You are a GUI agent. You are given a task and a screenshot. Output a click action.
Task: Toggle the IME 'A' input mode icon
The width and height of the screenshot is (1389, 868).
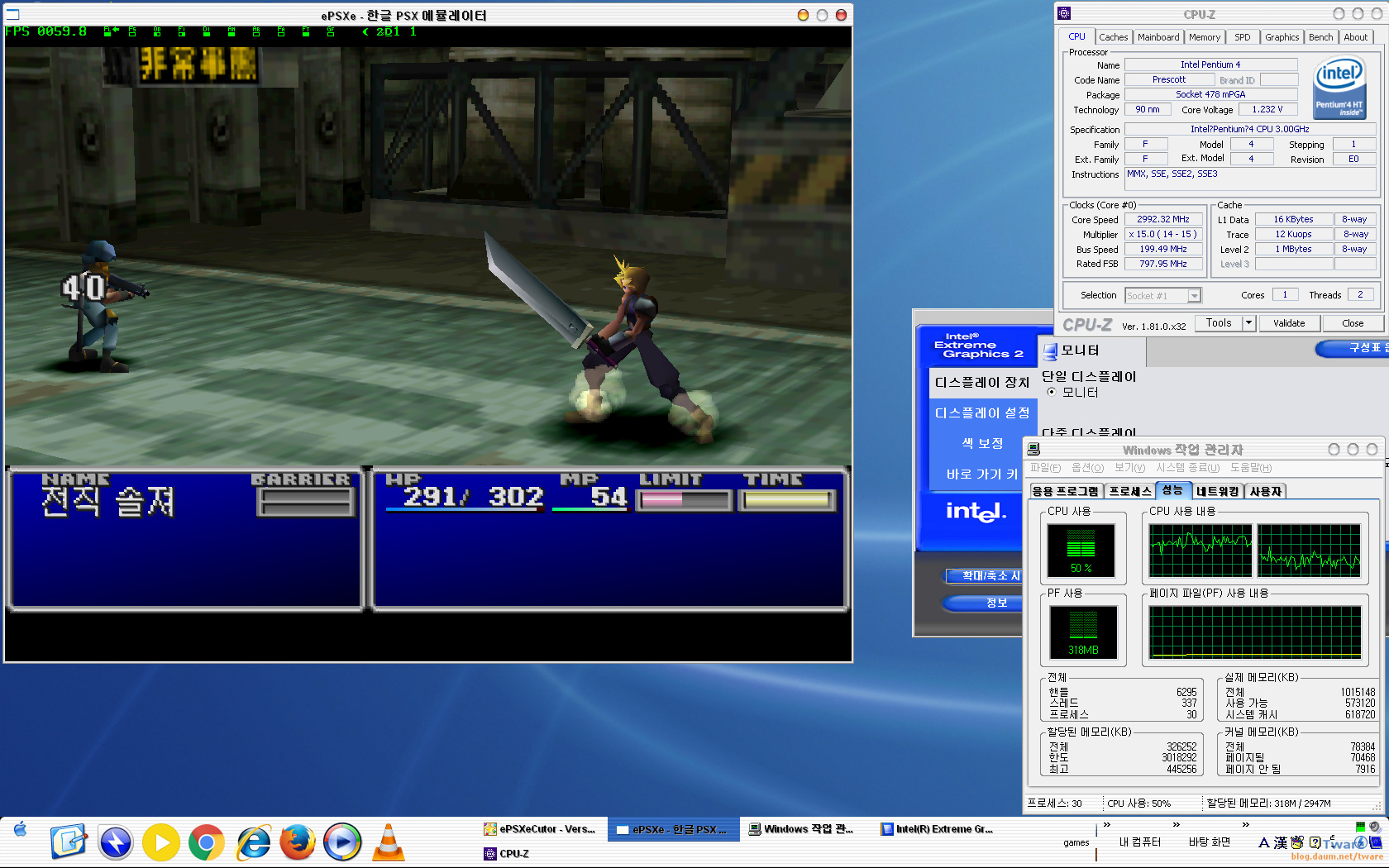point(1263,843)
